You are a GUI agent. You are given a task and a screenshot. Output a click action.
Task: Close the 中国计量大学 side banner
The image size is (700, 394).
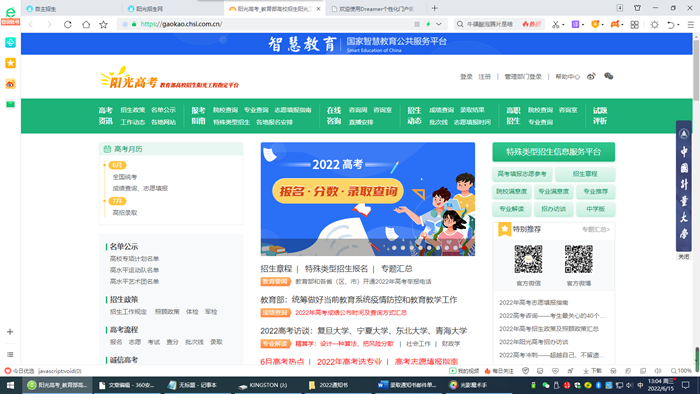coord(684,257)
